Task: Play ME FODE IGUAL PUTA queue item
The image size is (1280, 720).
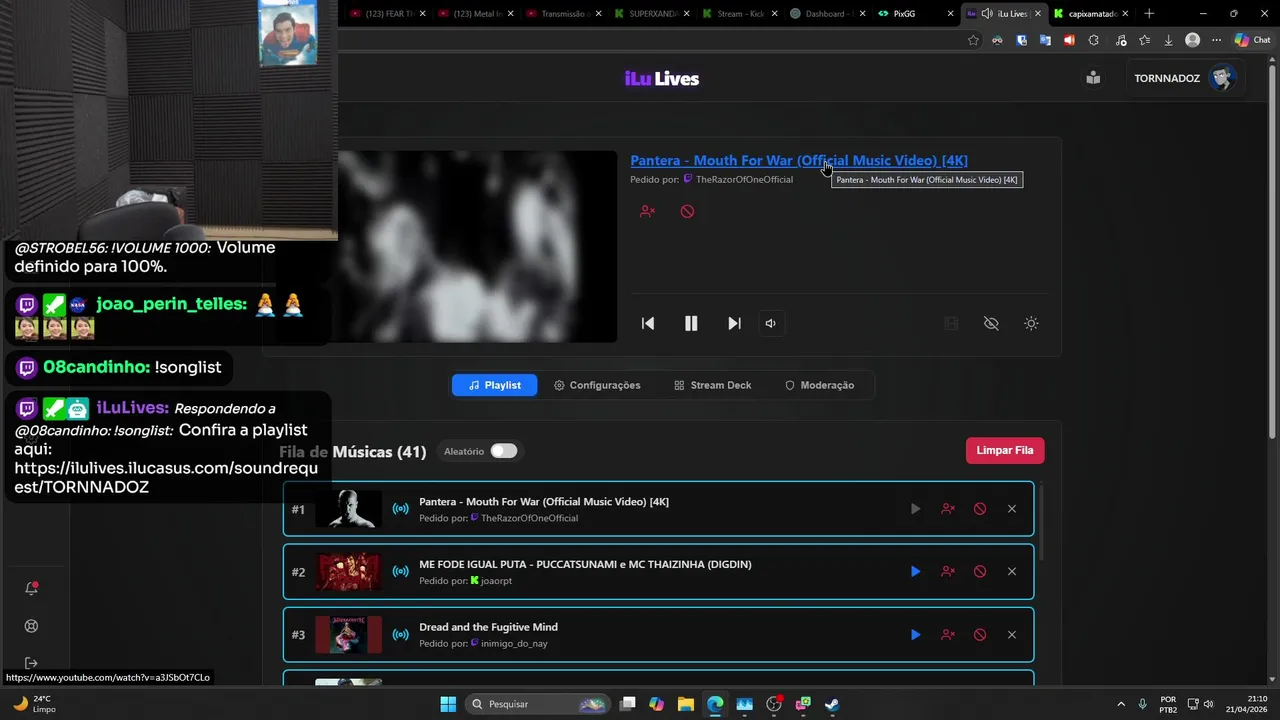Action: point(915,572)
